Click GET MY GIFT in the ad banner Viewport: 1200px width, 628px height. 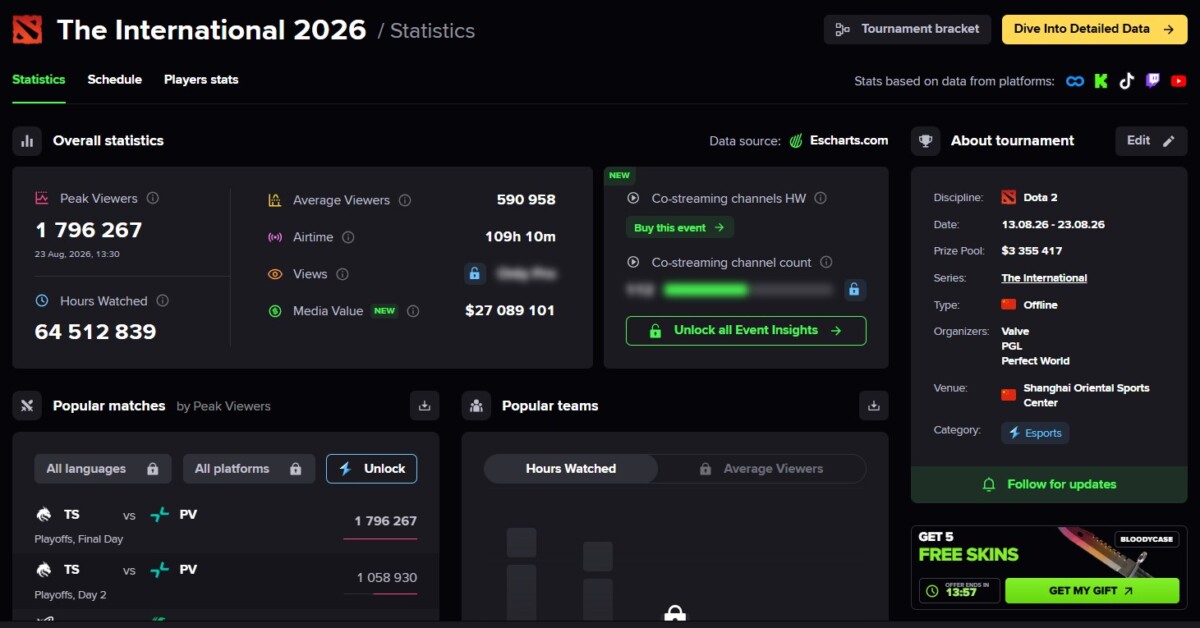1092,591
